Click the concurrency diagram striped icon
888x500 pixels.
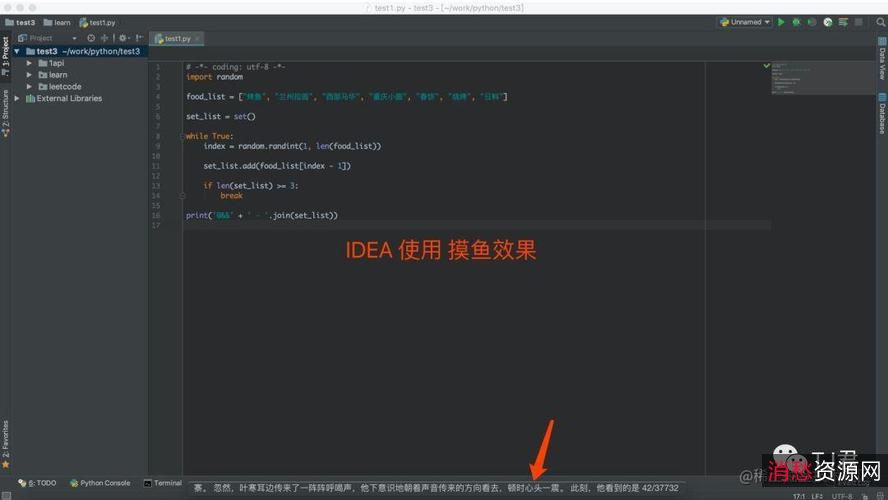click(843, 22)
